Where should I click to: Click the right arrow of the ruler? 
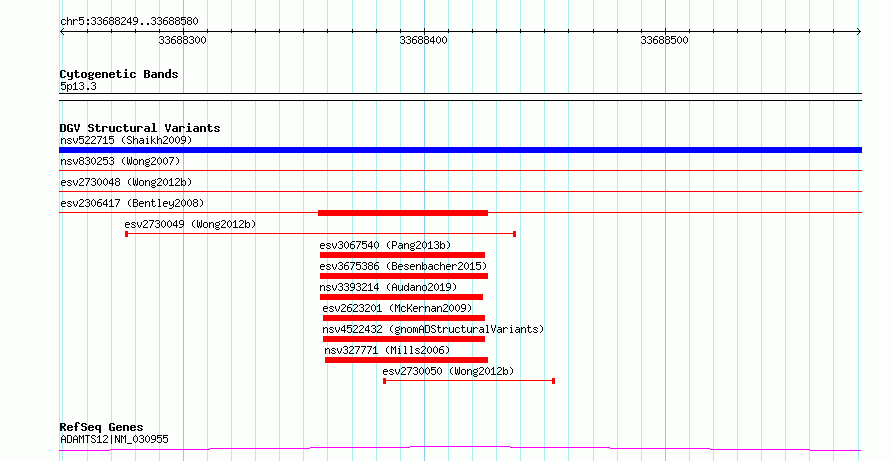click(x=859, y=32)
